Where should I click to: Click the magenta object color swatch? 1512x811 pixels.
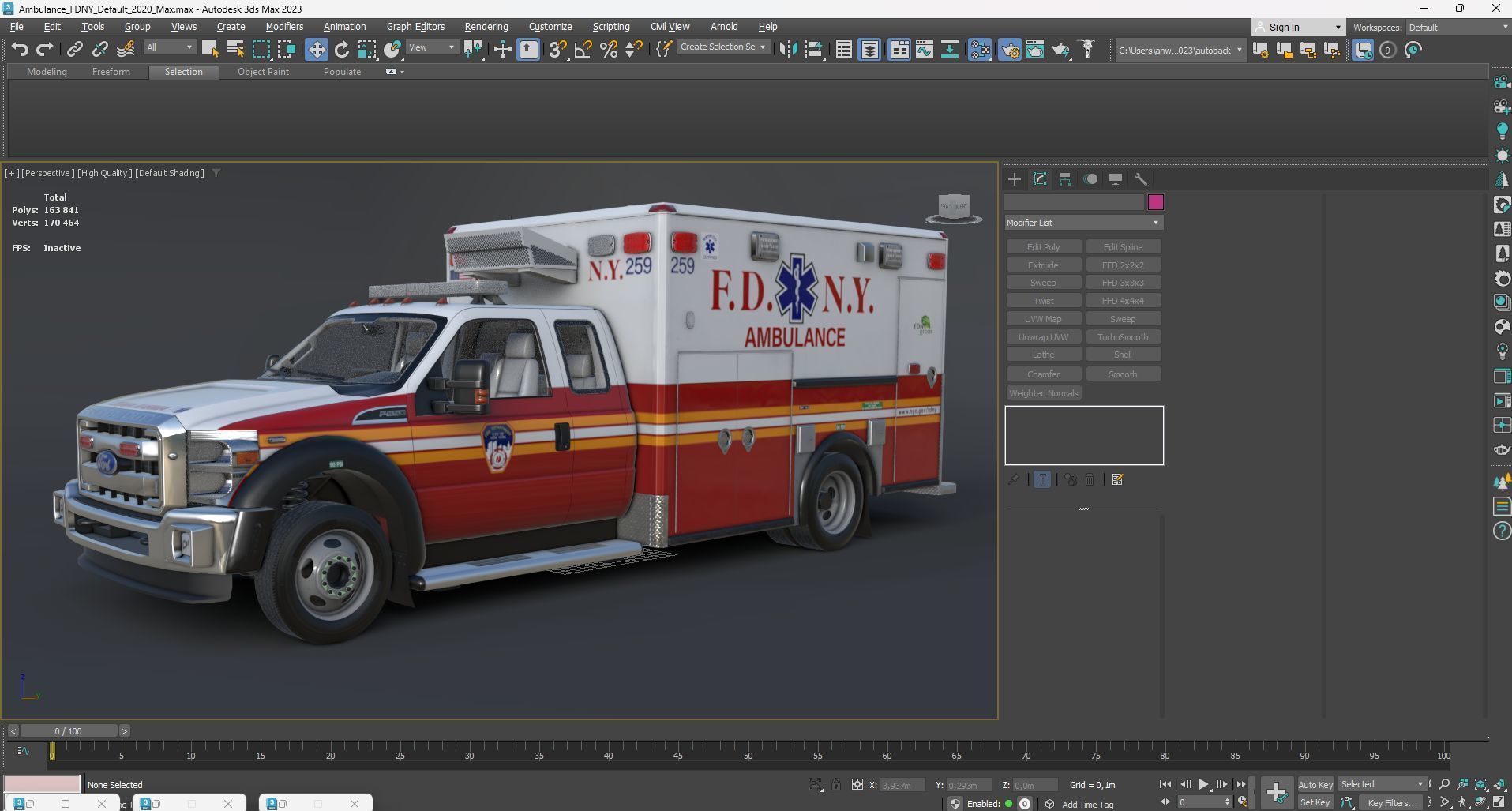click(x=1155, y=203)
